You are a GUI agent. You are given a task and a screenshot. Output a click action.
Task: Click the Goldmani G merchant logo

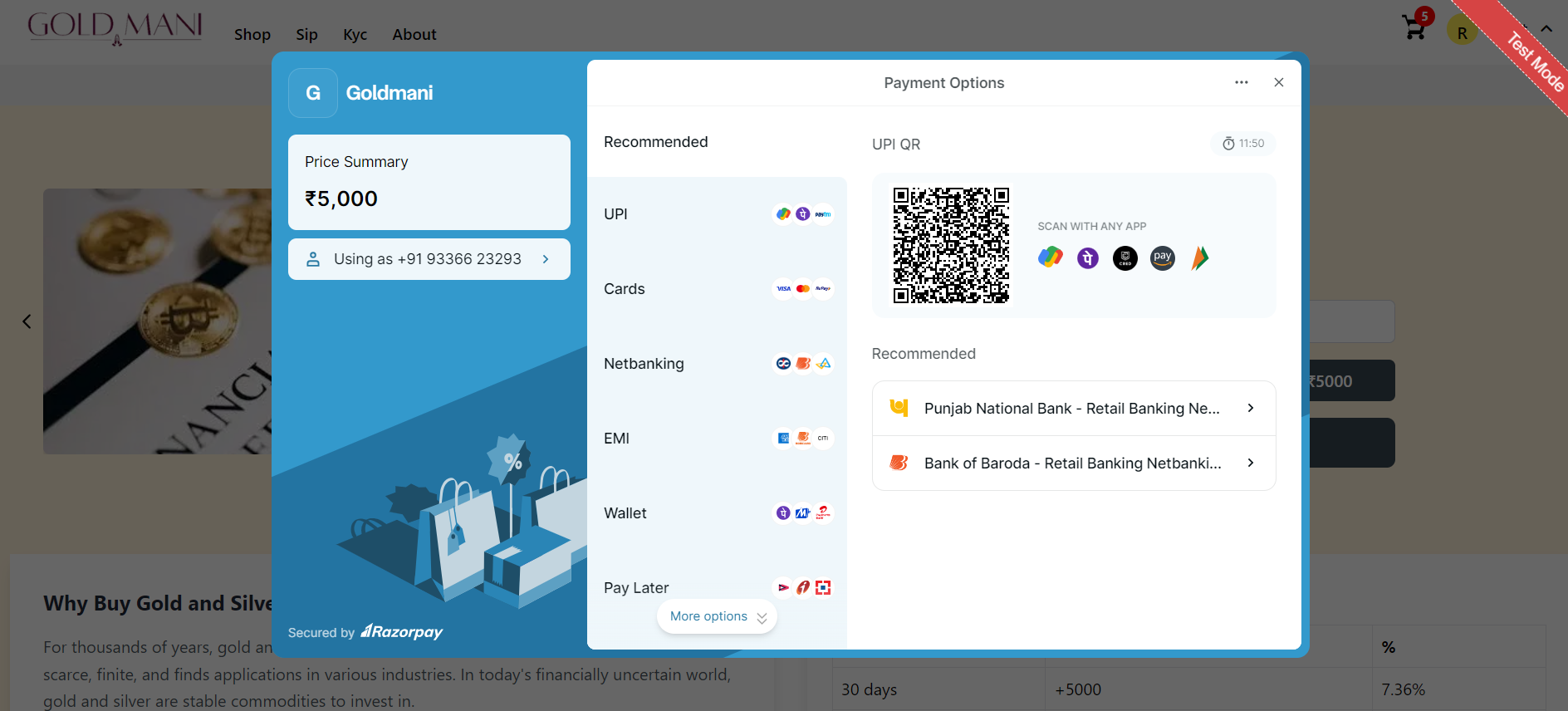[313, 93]
